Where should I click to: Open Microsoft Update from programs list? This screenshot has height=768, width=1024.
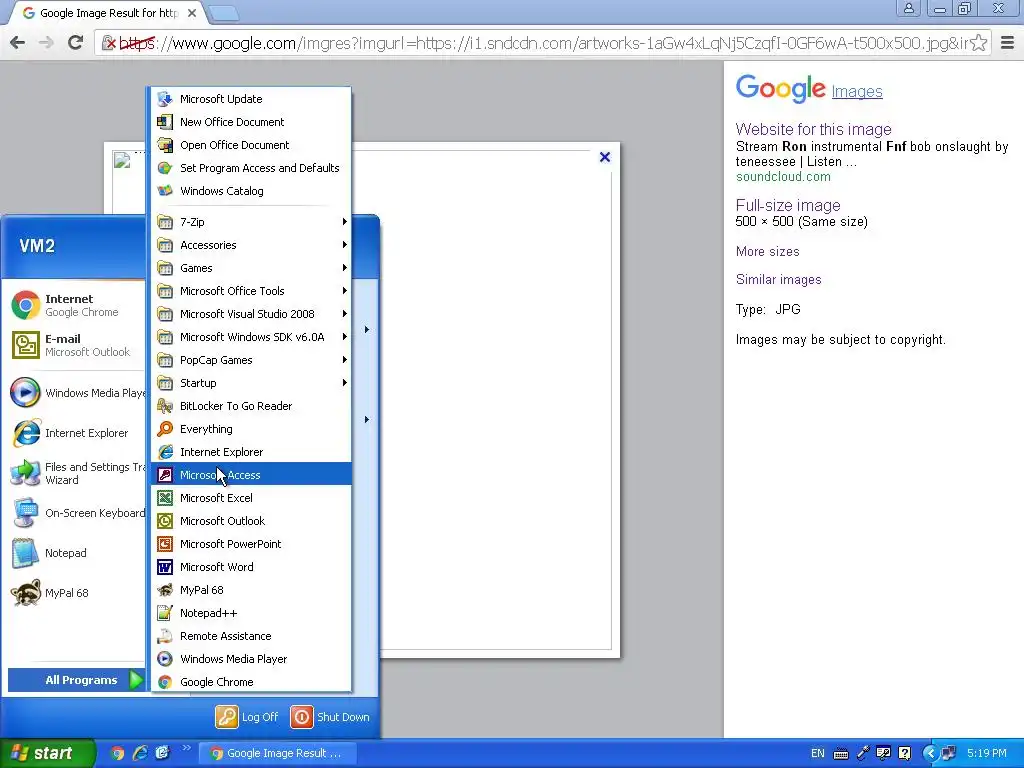pyautogui.click(x=251, y=99)
